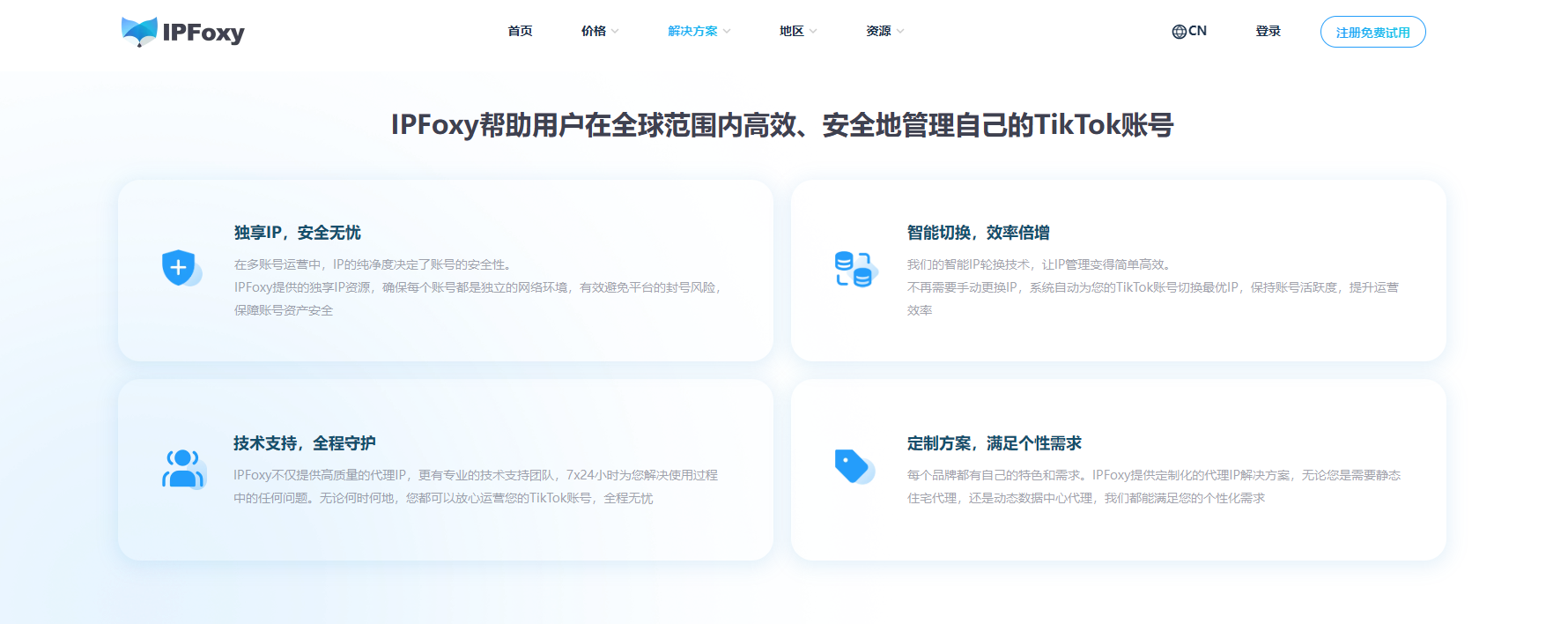
Task: Expand the chevron next to 地区
Action: tap(813, 32)
